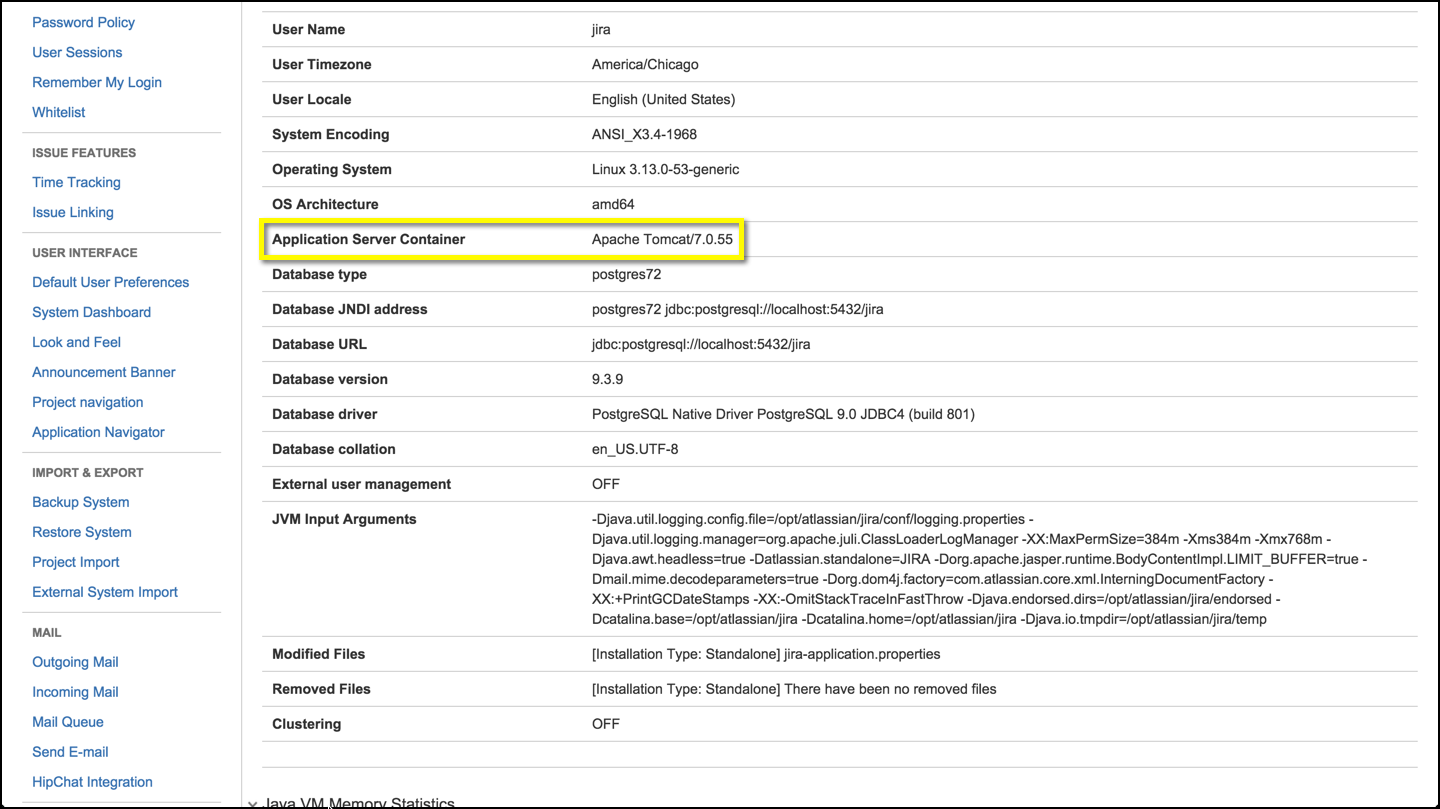The height and width of the screenshot is (809, 1440).
Task: Click the IMPORT & EXPORT section heading
Action: coord(88,473)
